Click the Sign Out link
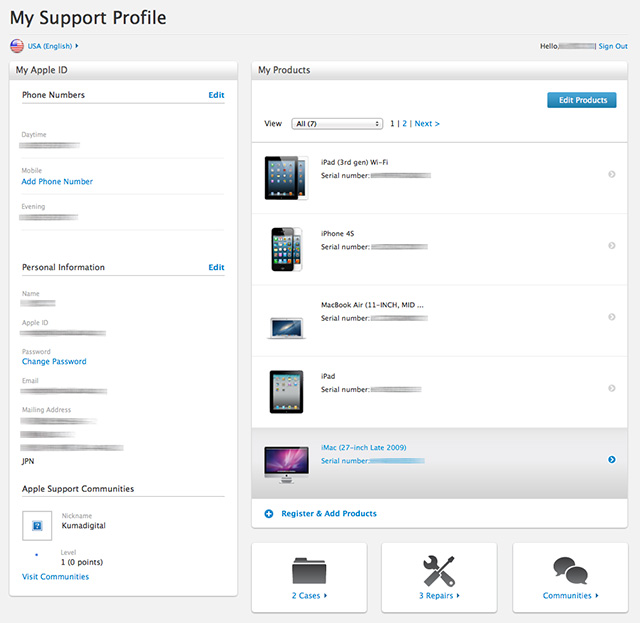 tap(613, 46)
